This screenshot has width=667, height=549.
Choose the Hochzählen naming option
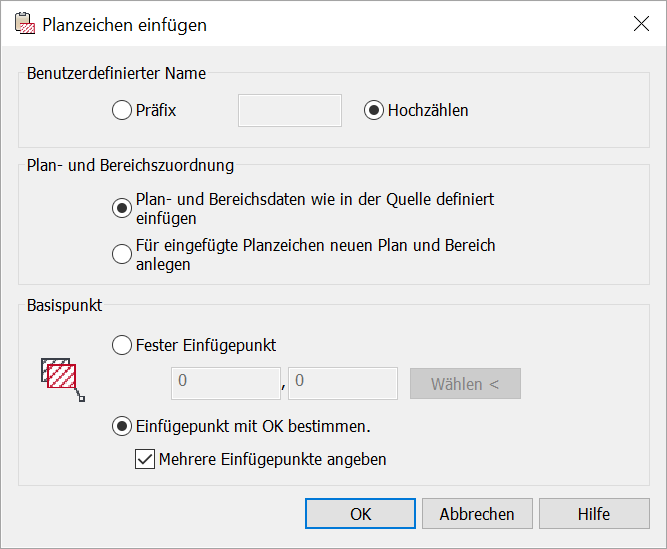(373, 110)
